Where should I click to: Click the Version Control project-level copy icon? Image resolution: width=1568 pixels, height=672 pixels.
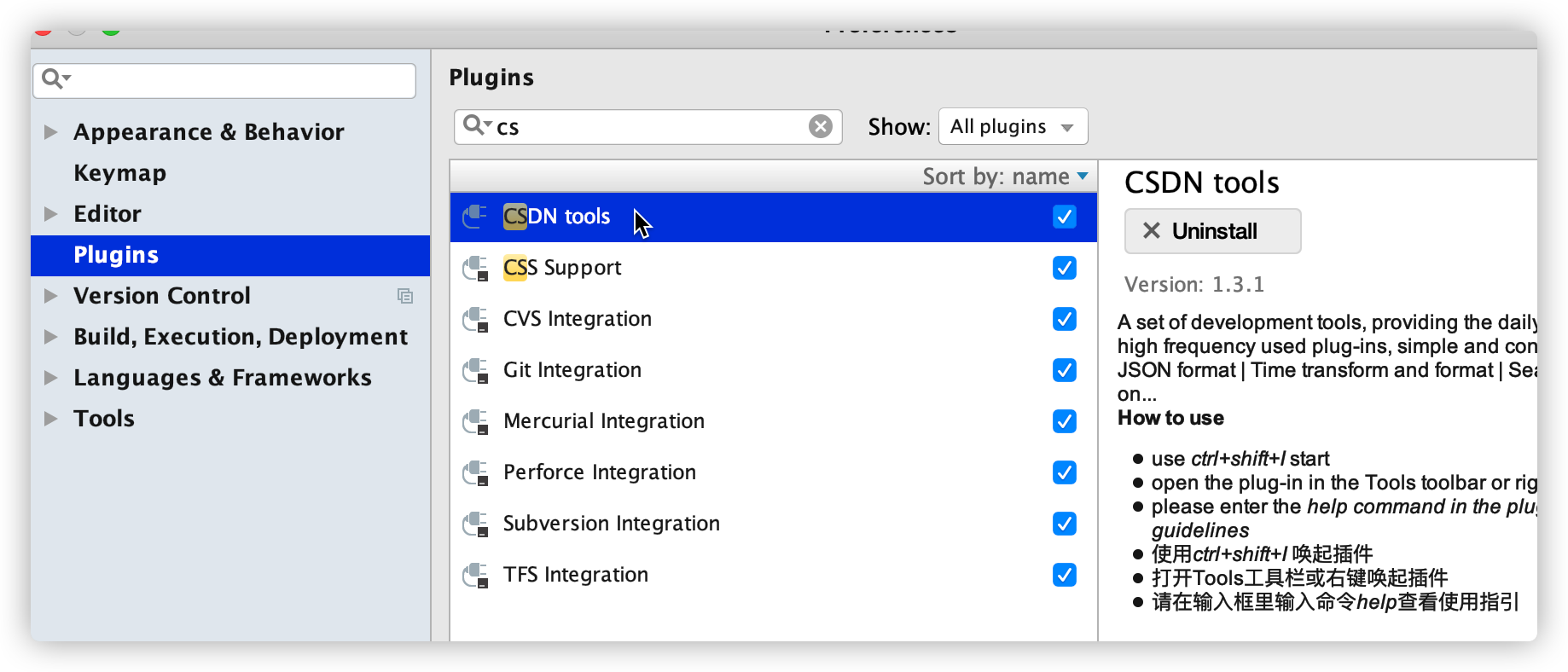(x=405, y=296)
